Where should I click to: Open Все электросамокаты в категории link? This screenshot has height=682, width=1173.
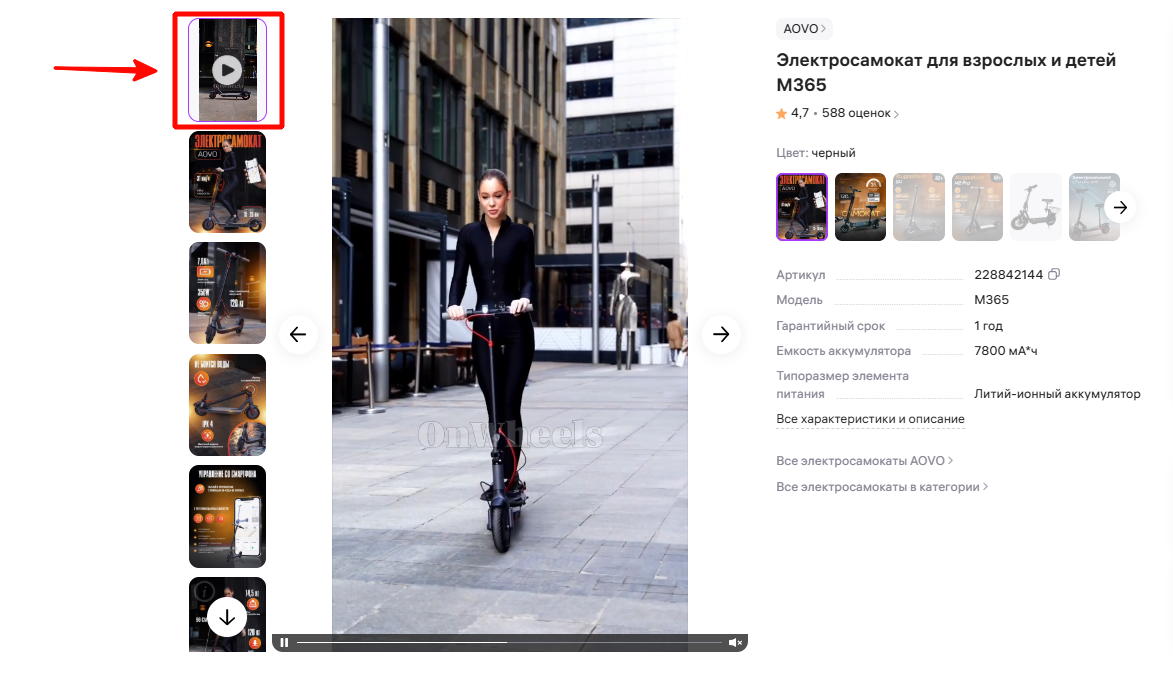tap(882, 487)
